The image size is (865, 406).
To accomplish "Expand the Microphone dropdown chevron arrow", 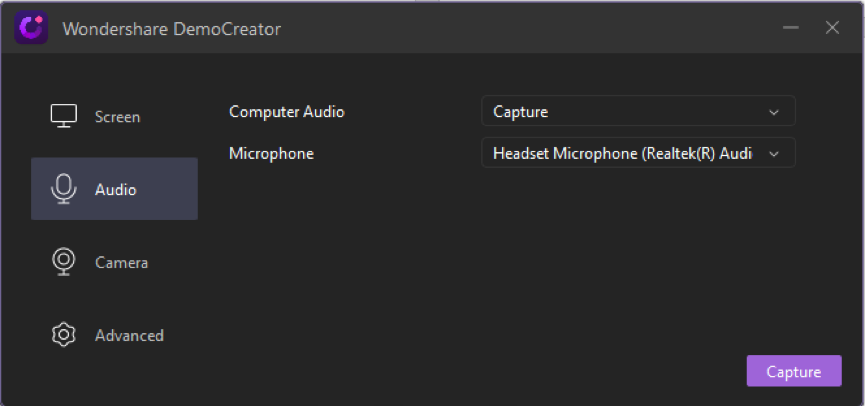I will (x=773, y=154).
